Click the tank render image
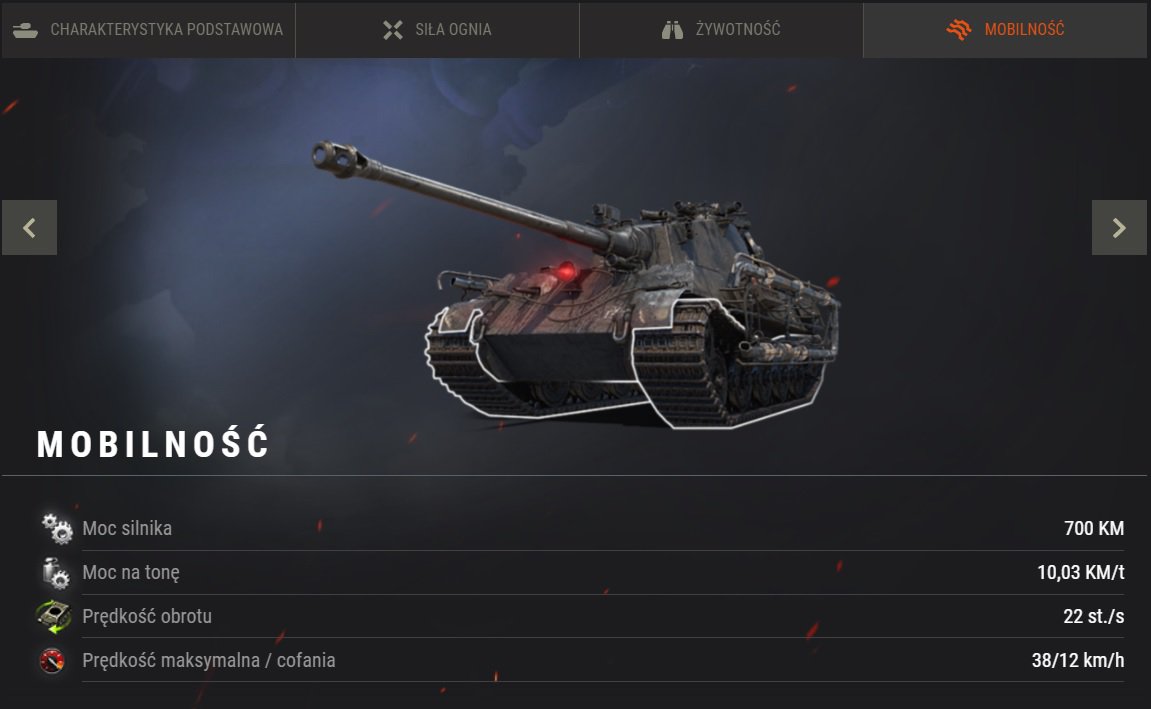 click(x=576, y=285)
